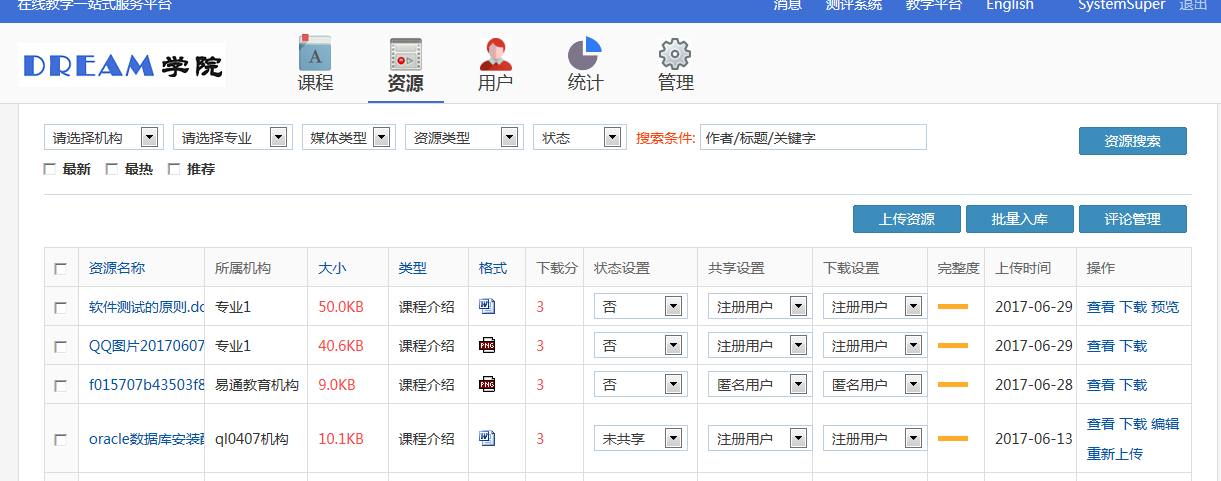Check the row checkbox for oracle数据库安装
Screen dimensions: 1221x481
coord(60,439)
